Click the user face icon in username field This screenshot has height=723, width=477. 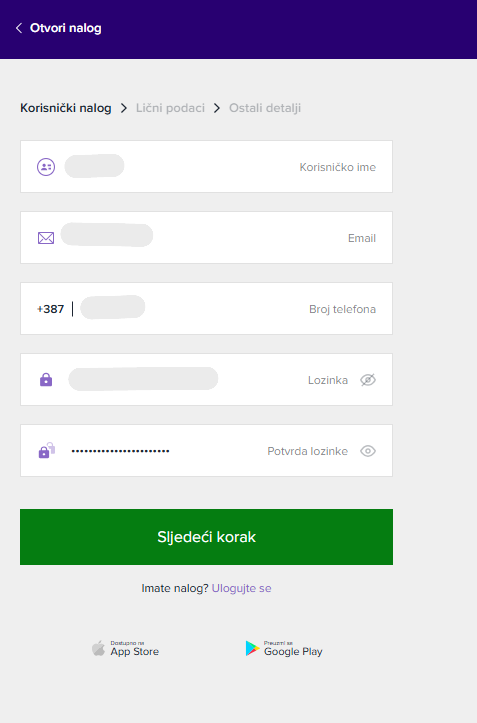(x=46, y=167)
